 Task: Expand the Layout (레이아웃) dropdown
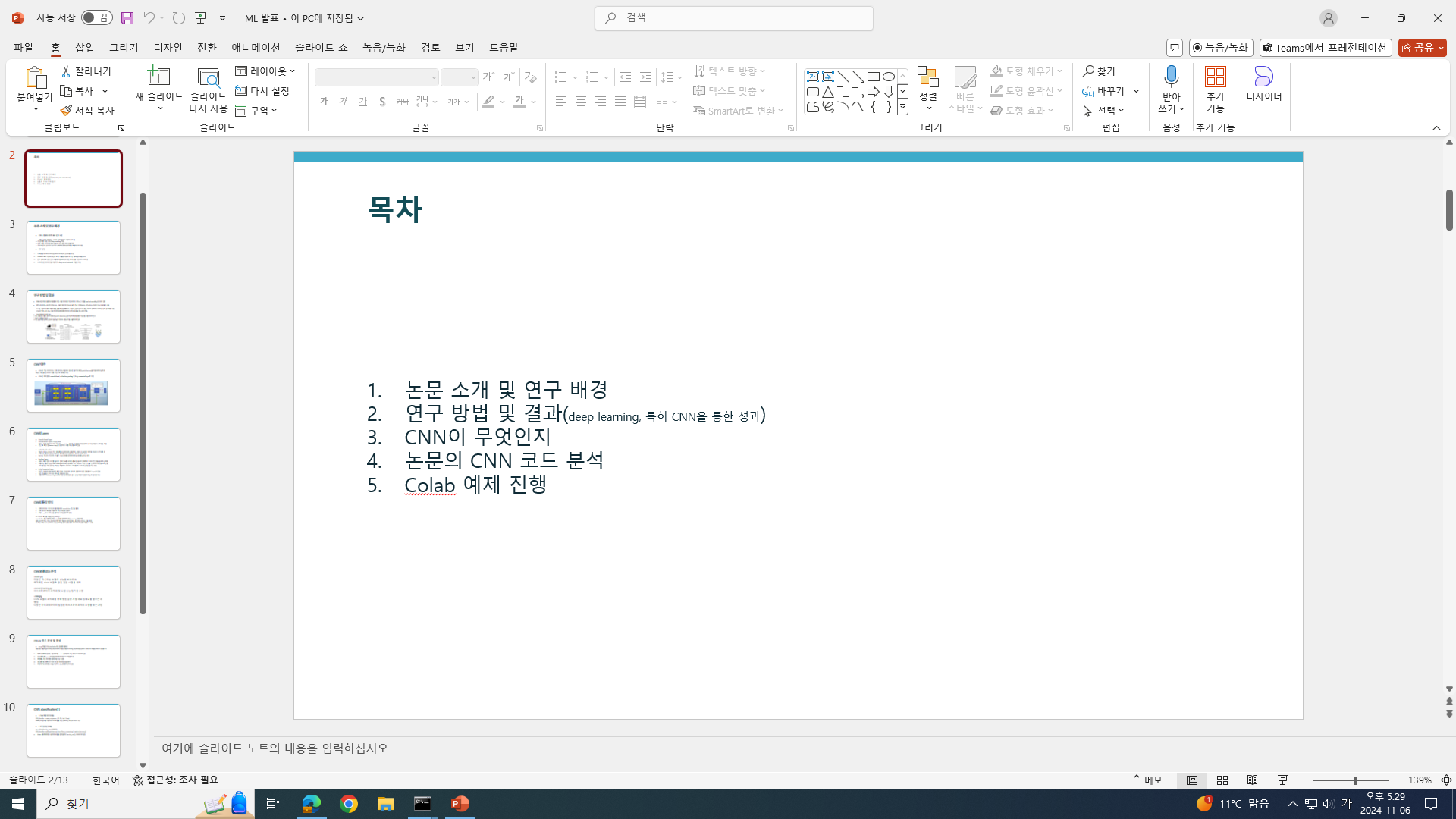(265, 71)
